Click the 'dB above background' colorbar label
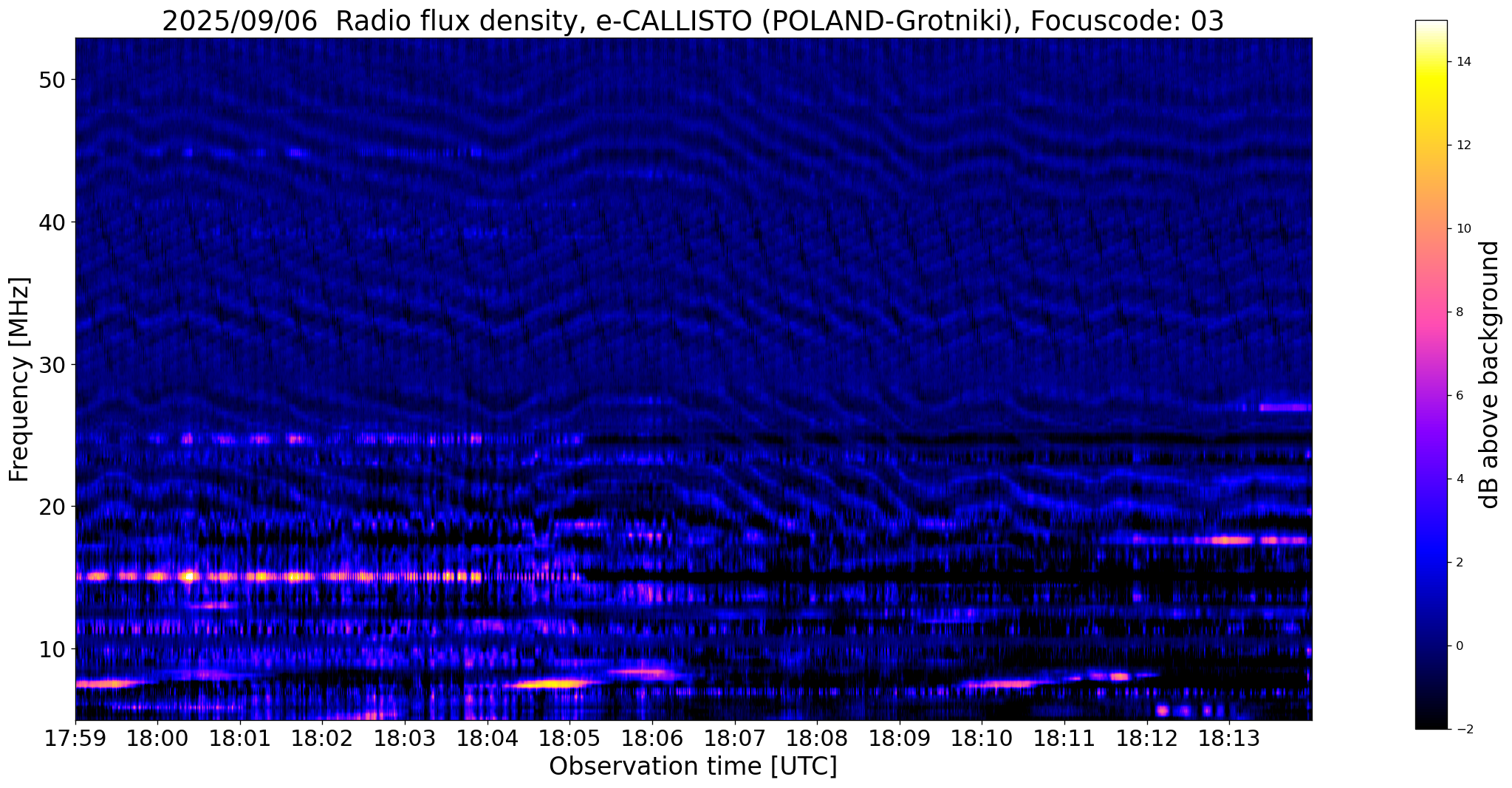 point(1490,374)
